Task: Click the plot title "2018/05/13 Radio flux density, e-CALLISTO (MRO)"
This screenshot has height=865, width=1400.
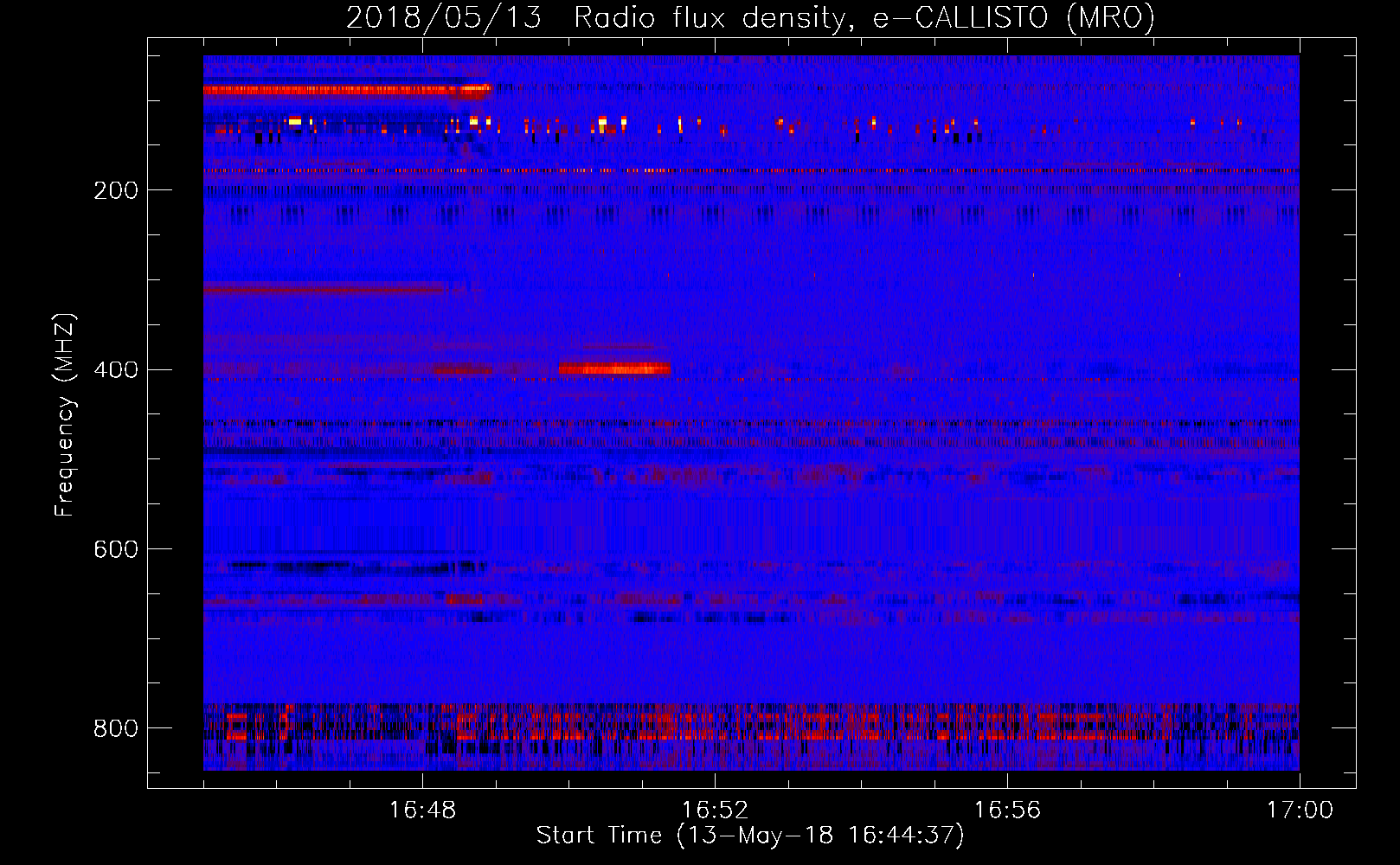Action: pos(750,17)
